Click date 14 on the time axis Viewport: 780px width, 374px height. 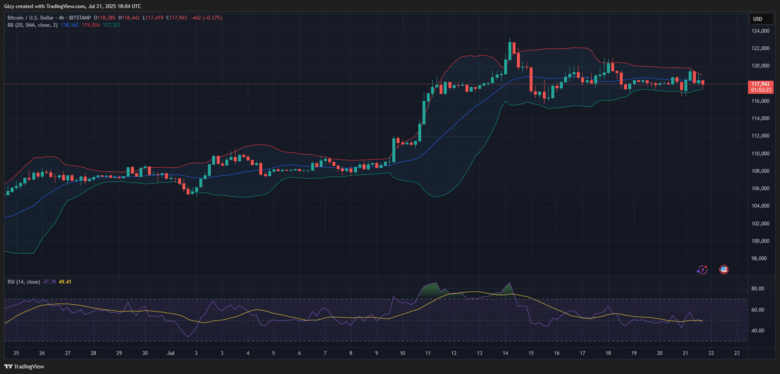point(505,354)
